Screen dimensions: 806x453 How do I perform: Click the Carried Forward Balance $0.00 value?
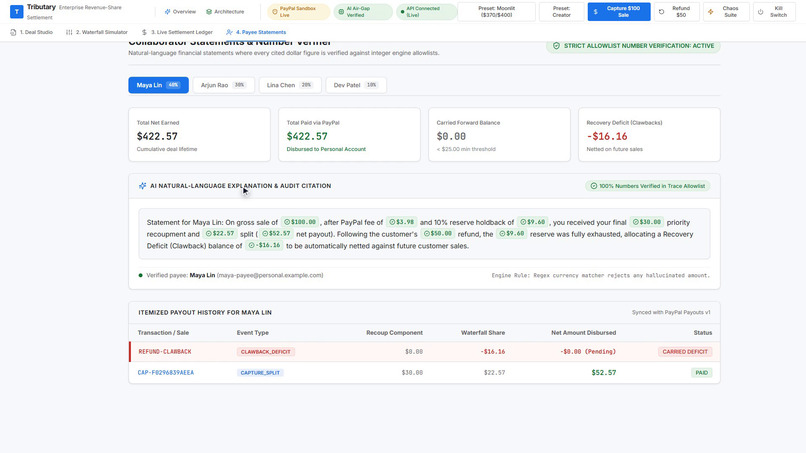[x=451, y=136]
